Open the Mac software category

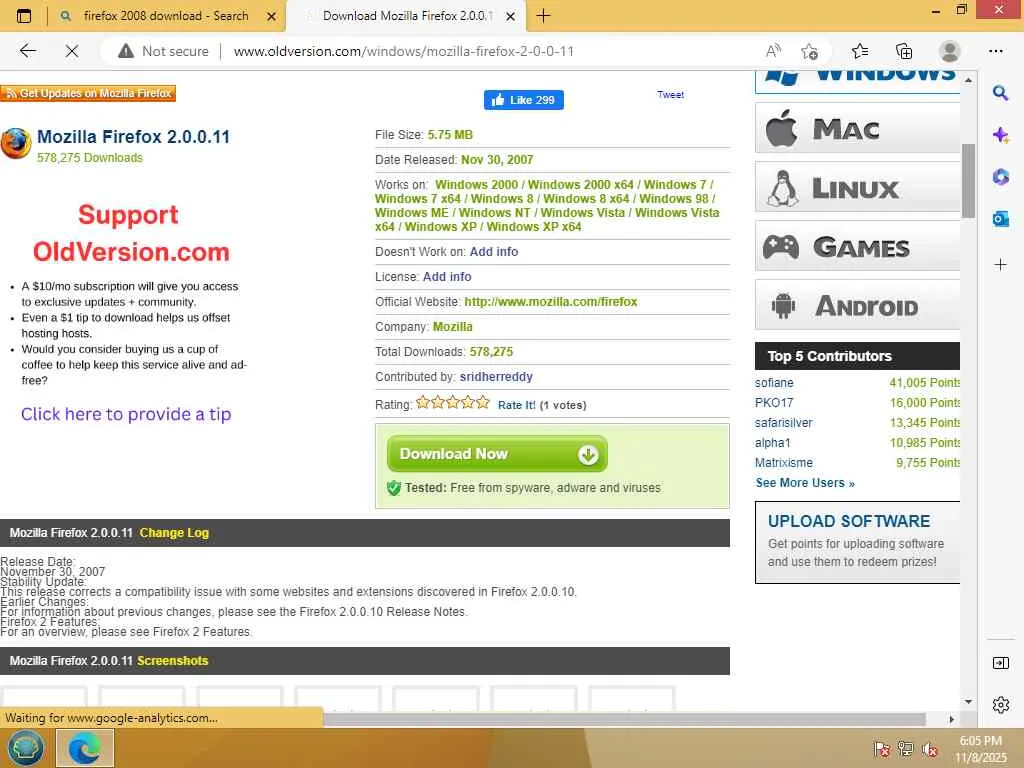[x=857, y=128]
